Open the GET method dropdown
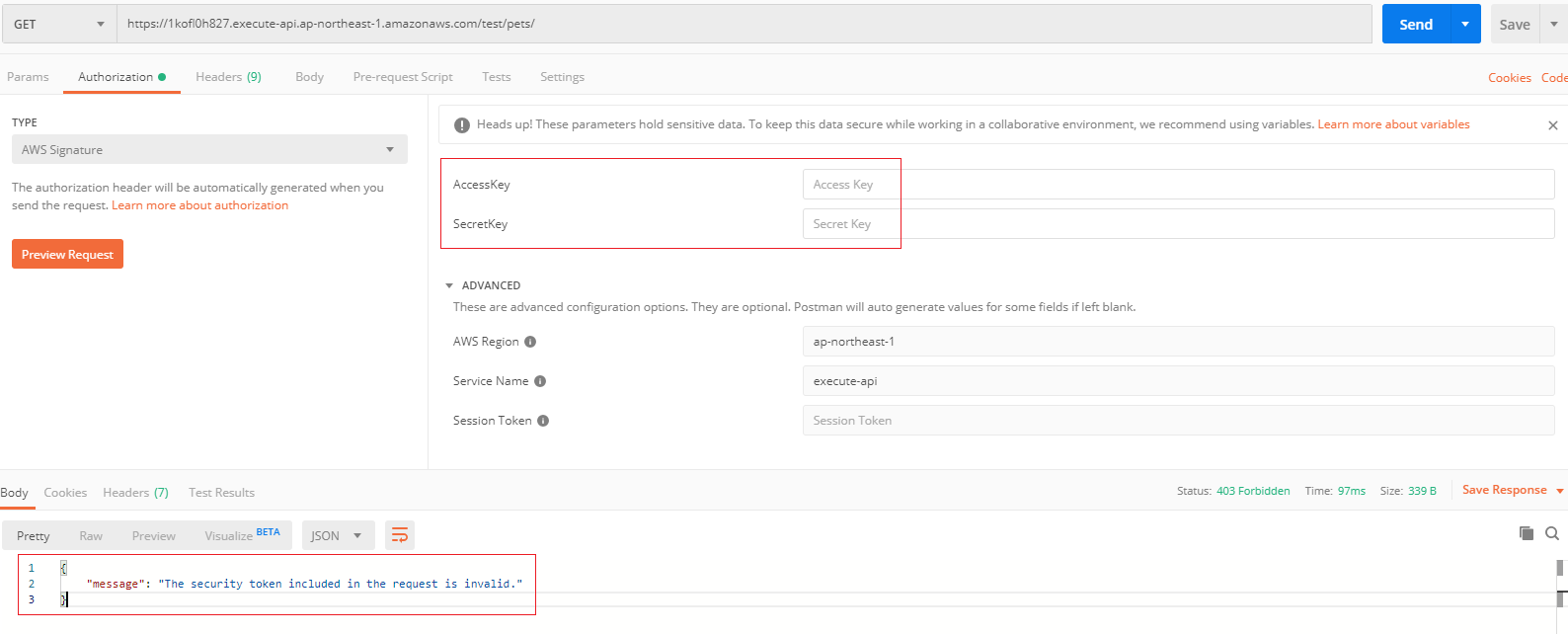1568x634 pixels. tap(59, 24)
